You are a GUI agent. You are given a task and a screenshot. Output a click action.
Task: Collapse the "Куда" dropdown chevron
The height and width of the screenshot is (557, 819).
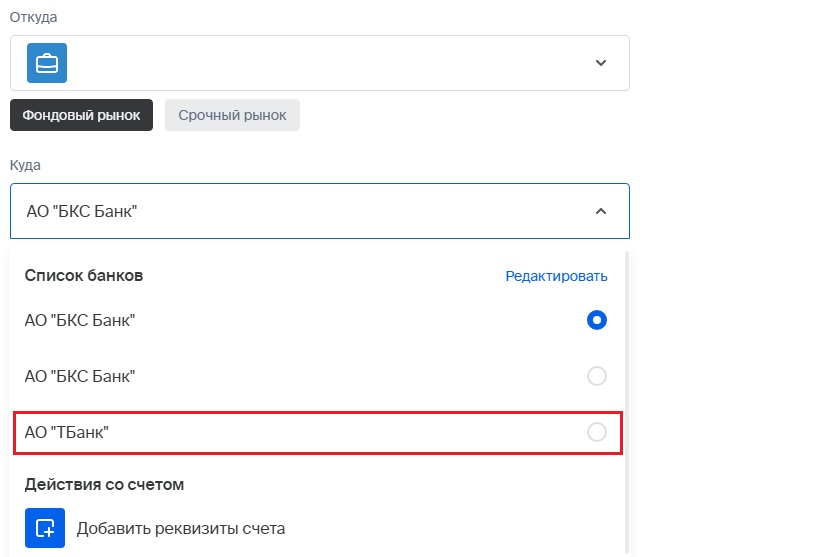click(x=601, y=211)
